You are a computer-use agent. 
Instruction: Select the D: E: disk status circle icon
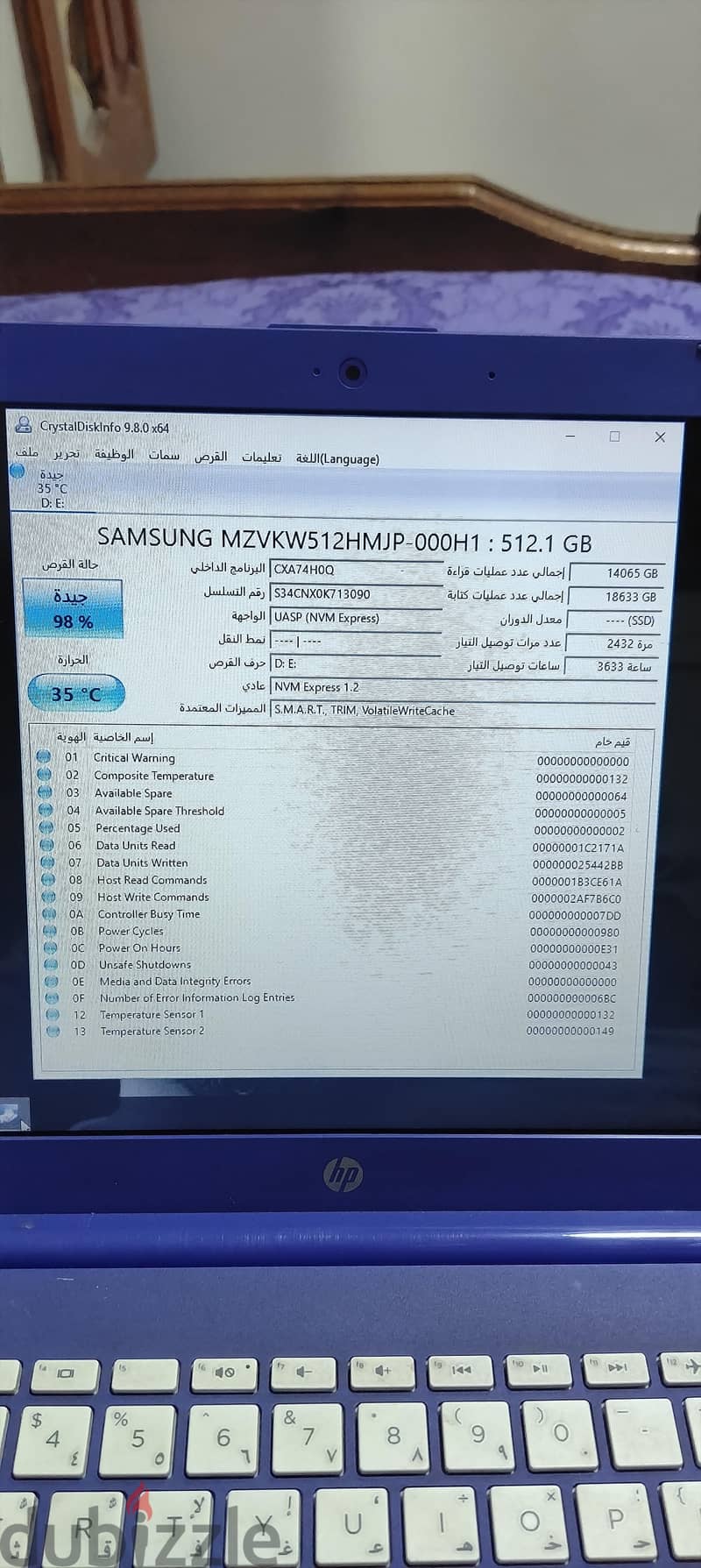point(18,472)
